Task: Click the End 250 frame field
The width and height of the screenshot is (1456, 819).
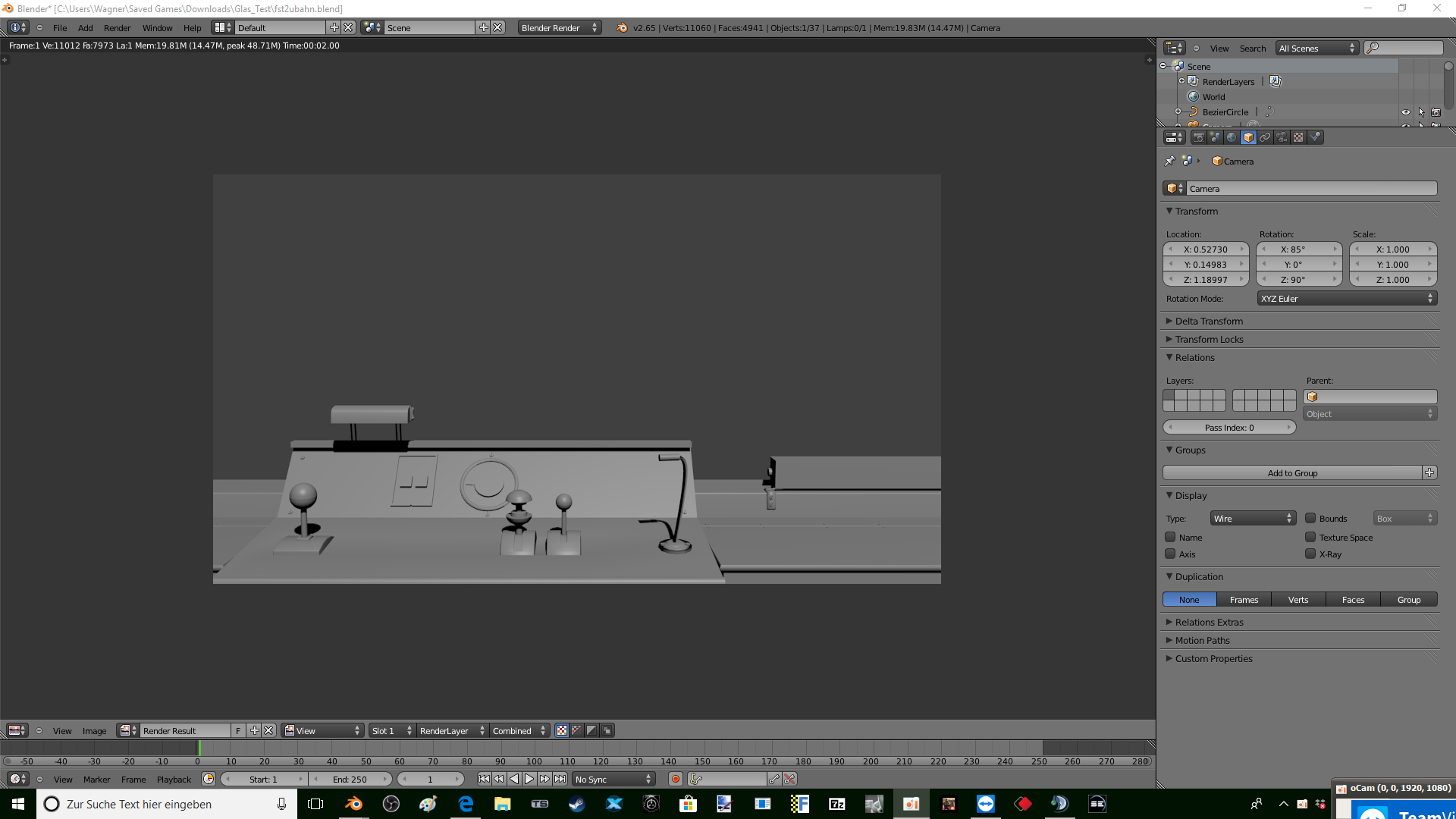Action: pyautogui.click(x=350, y=780)
